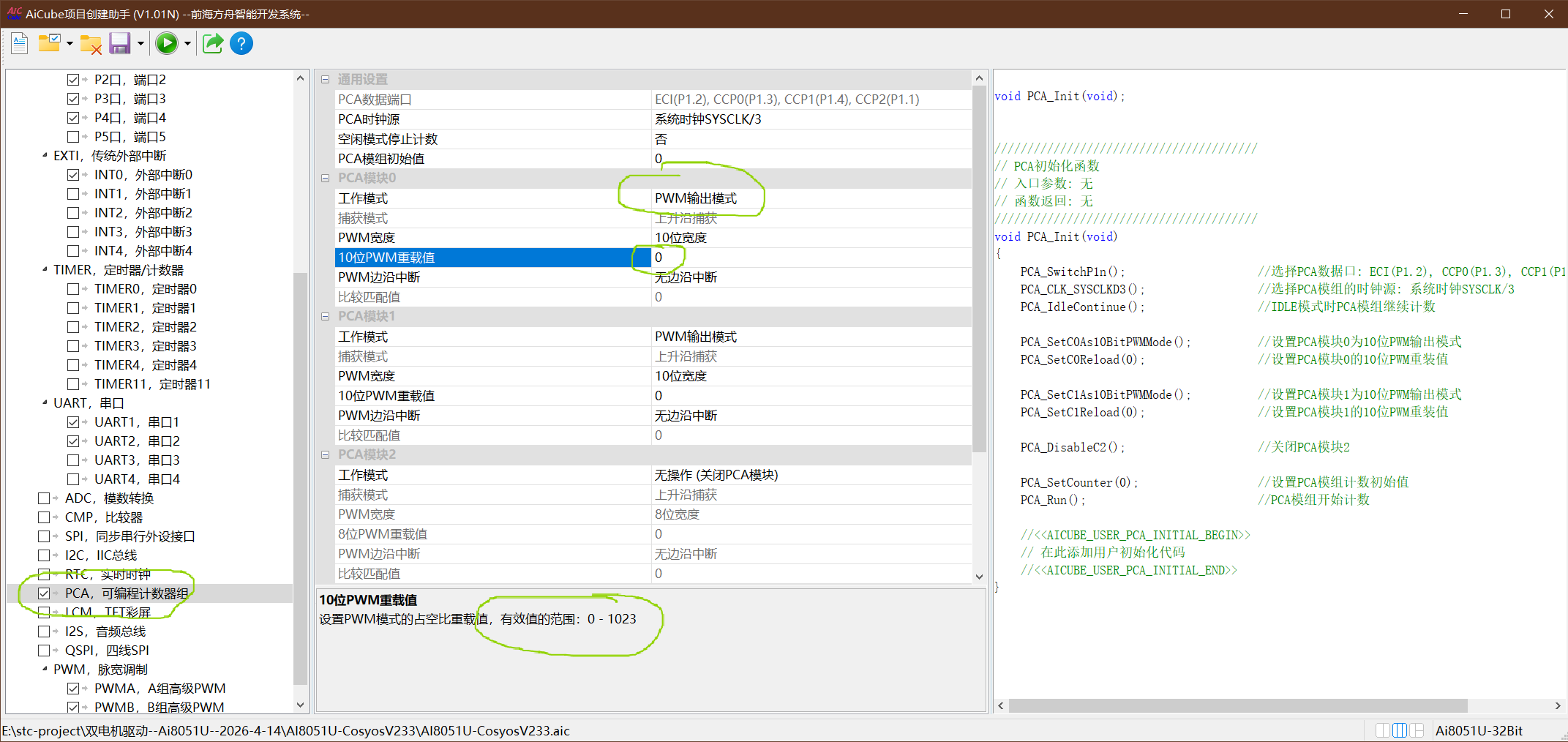
Task: Switch to two-column layout in status bar
Action: 1382,730
